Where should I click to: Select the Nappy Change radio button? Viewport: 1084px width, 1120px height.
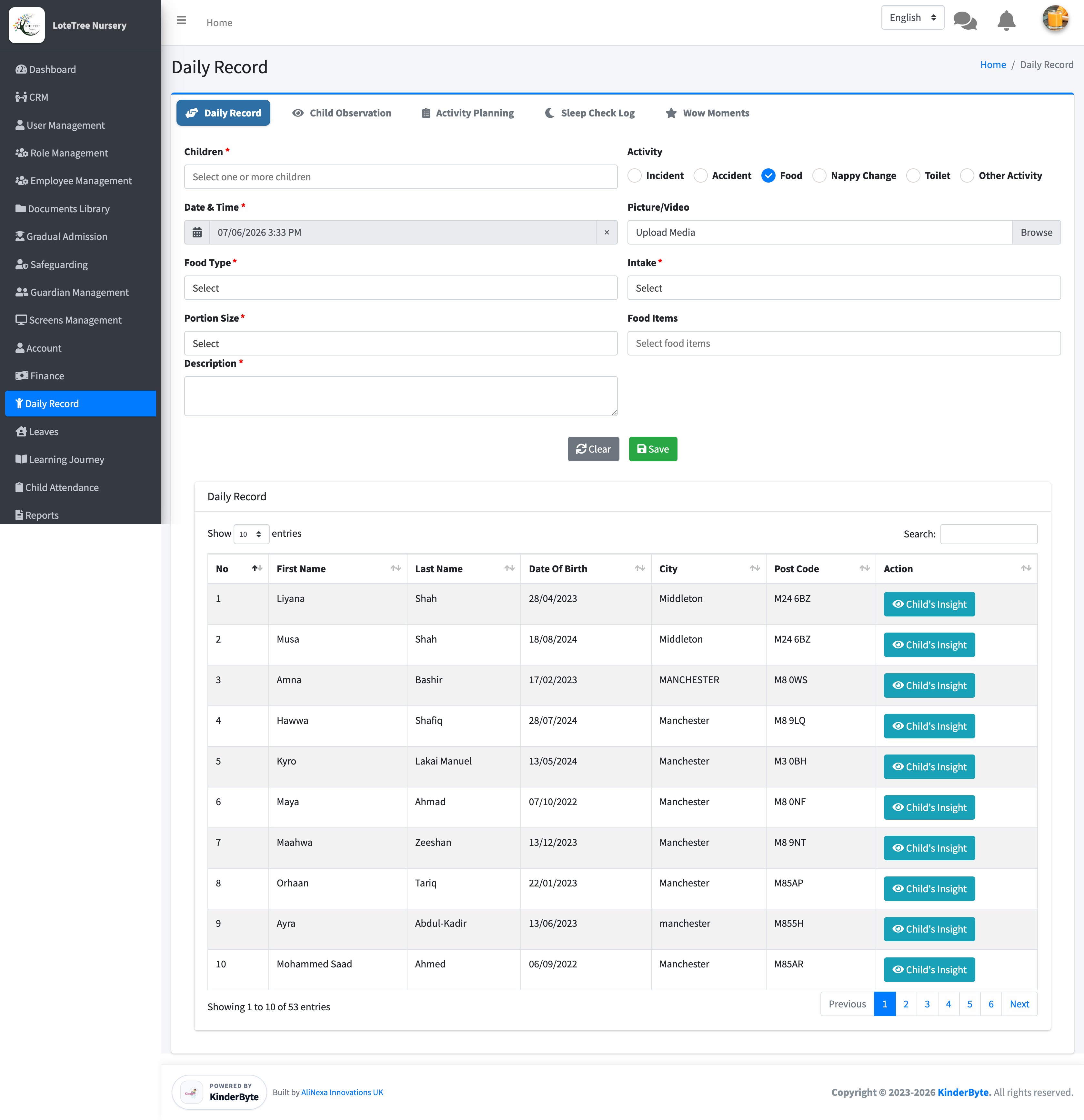(819, 175)
